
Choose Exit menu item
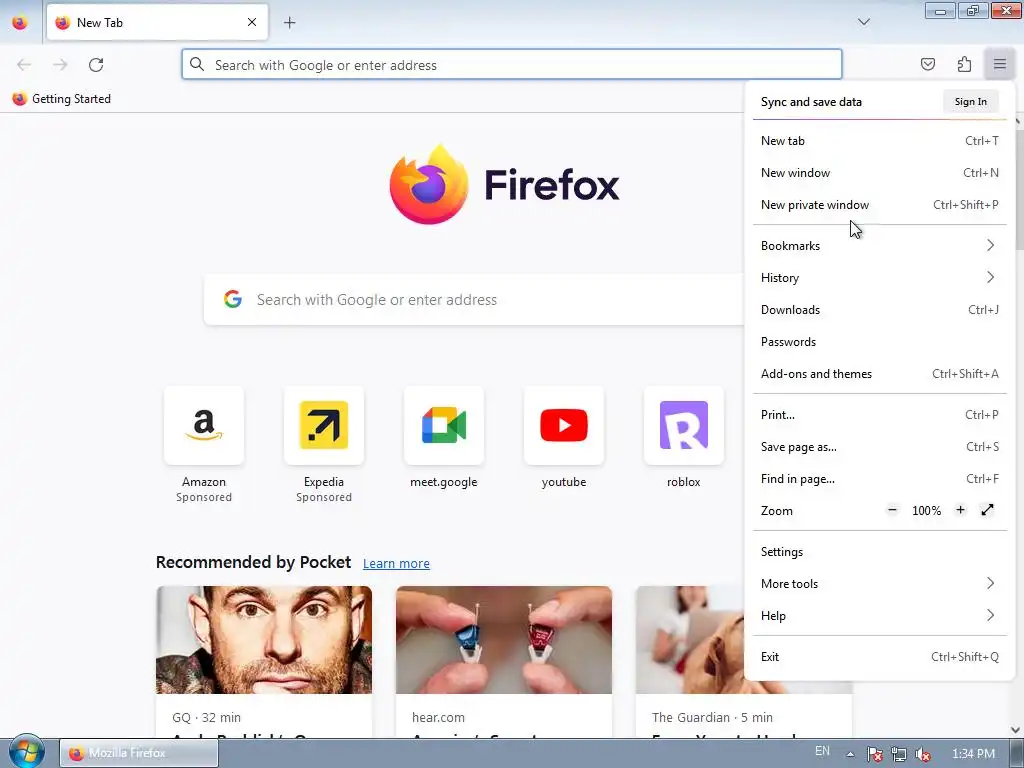(880, 657)
